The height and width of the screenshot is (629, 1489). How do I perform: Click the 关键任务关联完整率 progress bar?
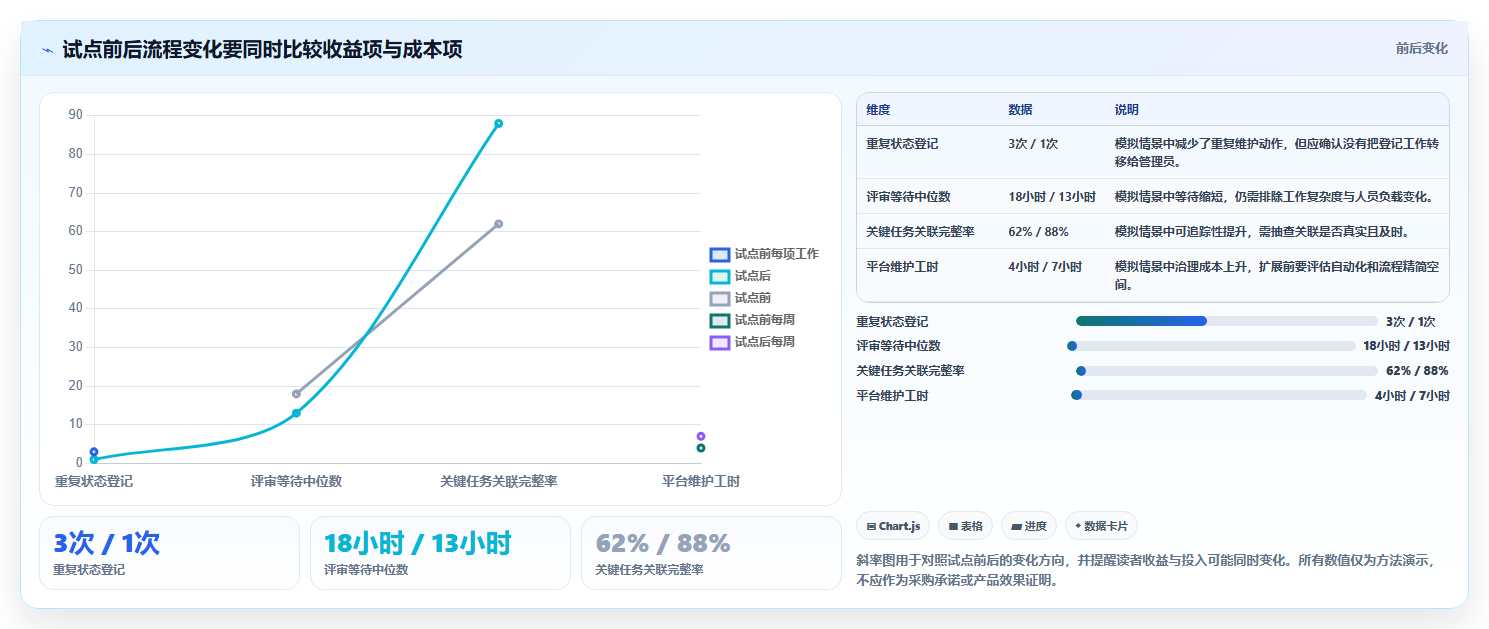[1226, 371]
